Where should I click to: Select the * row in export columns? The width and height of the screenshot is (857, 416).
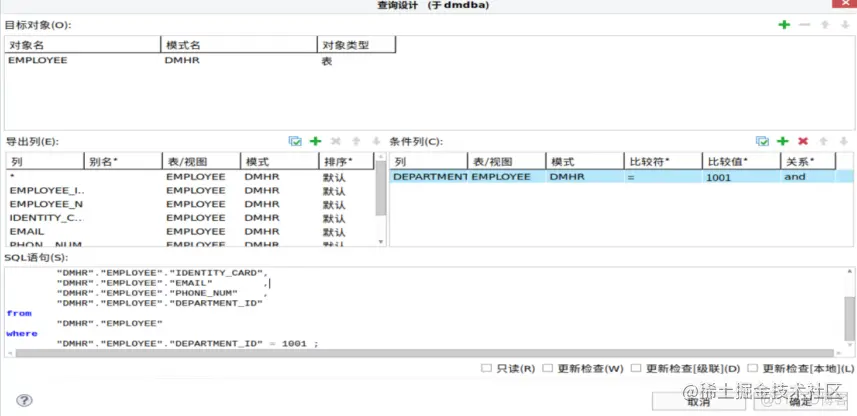(x=190, y=177)
